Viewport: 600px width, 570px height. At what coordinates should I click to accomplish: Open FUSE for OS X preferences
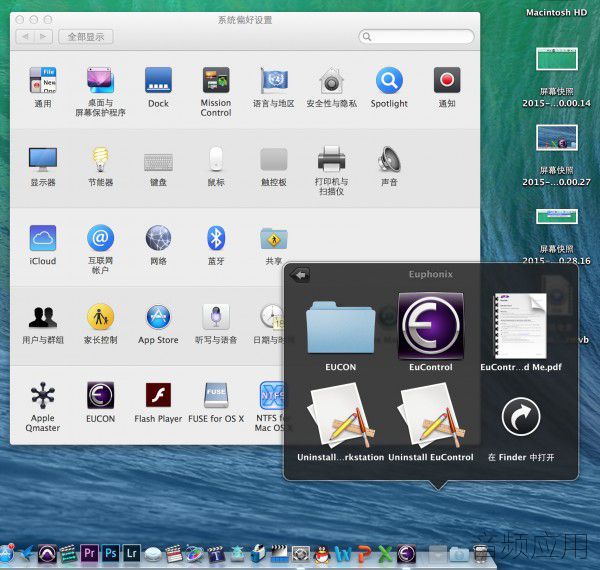pos(216,396)
